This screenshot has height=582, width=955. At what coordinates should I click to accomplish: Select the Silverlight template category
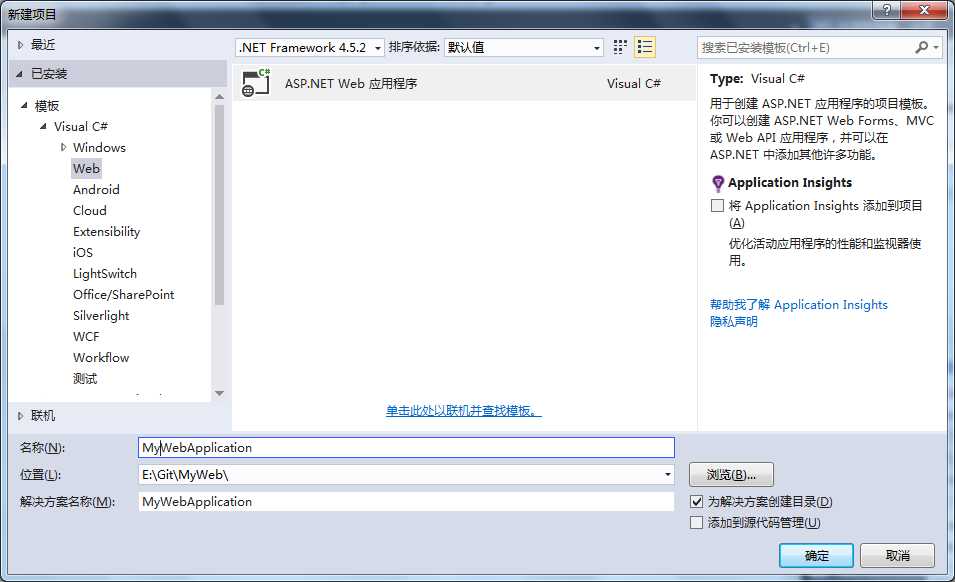click(101, 315)
